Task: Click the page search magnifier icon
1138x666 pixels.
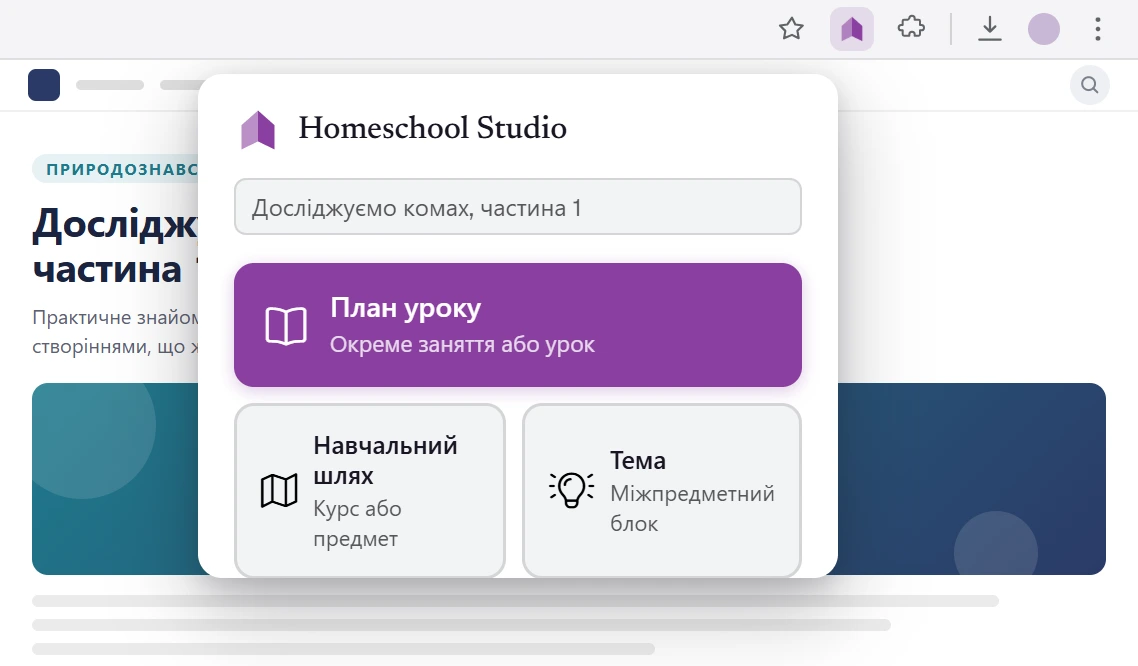Action: tap(1089, 85)
